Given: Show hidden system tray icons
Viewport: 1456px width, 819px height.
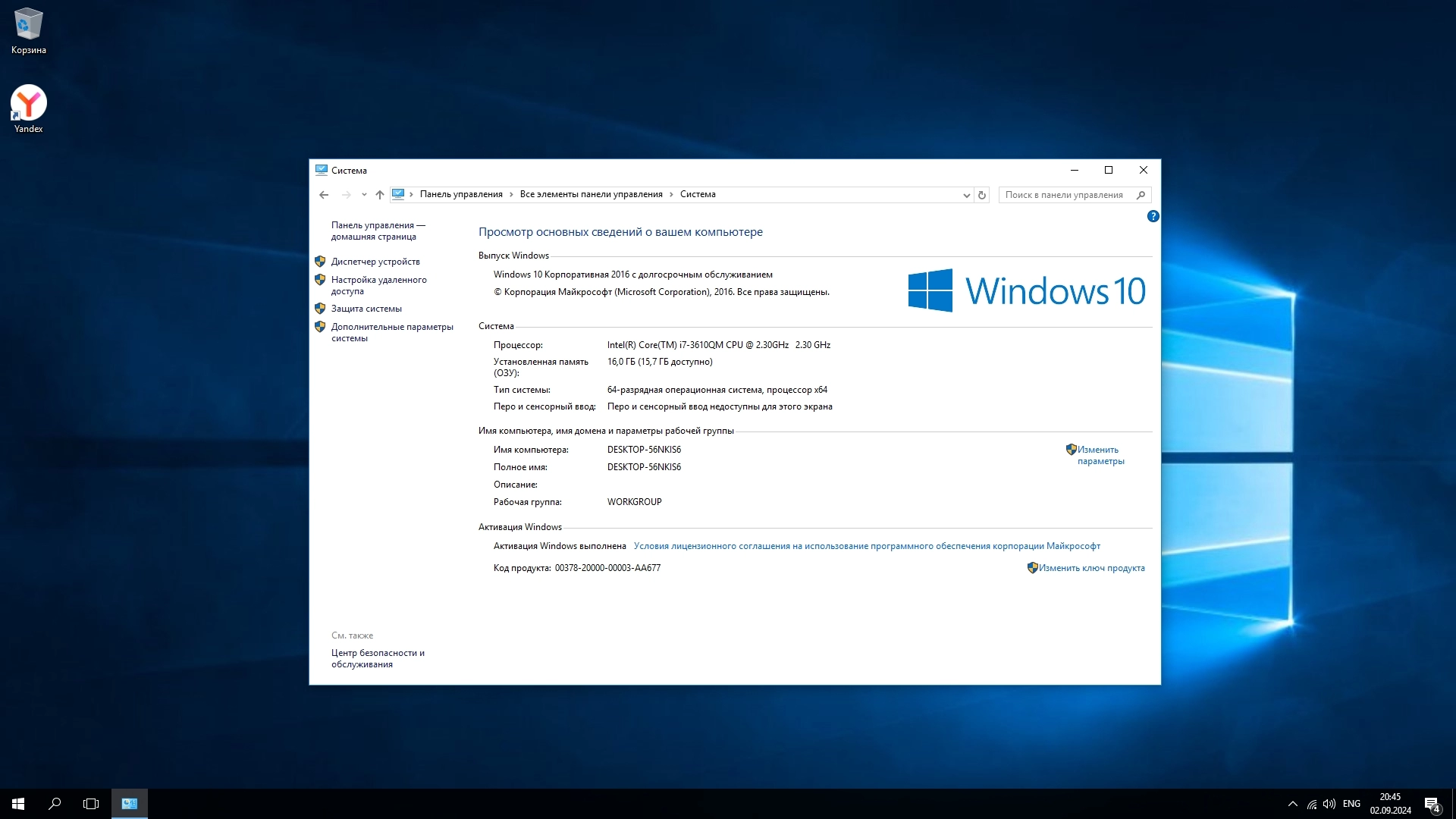Looking at the screenshot, I should (x=1293, y=804).
